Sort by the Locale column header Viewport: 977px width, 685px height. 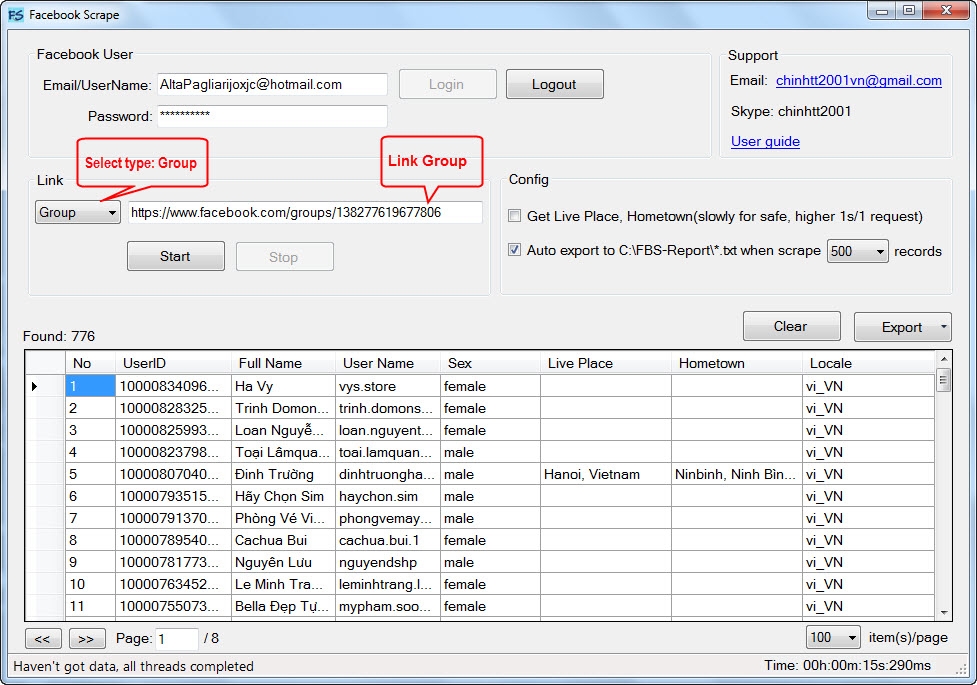click(868, 363)
